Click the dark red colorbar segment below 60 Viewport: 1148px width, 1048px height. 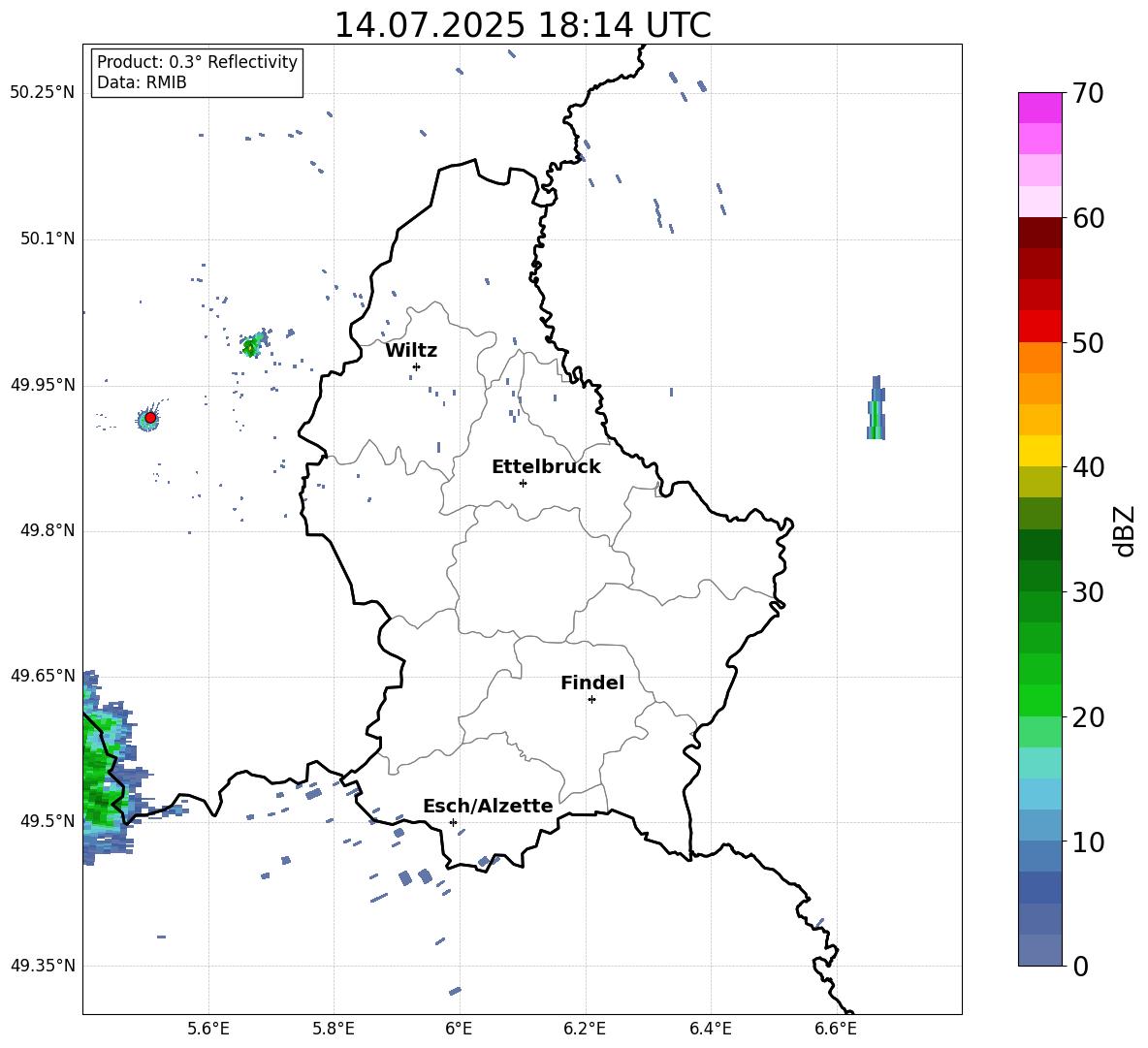(x=1040, y=233)
